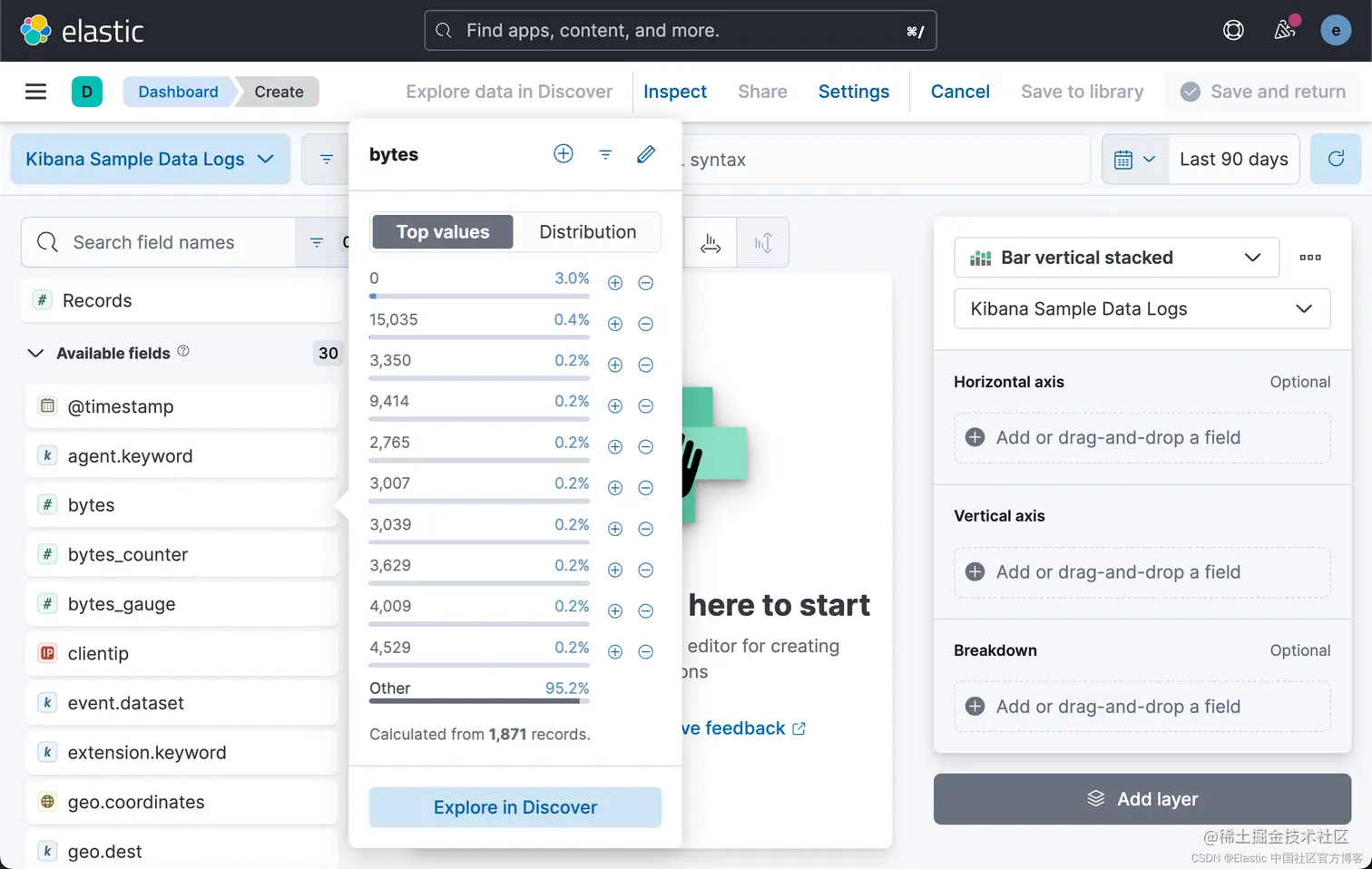The height and width of the screenshot is (869, 1372).
Task: Open the Bar vertical stacked chart type dropdown
Action: [x=1116, y=258]
